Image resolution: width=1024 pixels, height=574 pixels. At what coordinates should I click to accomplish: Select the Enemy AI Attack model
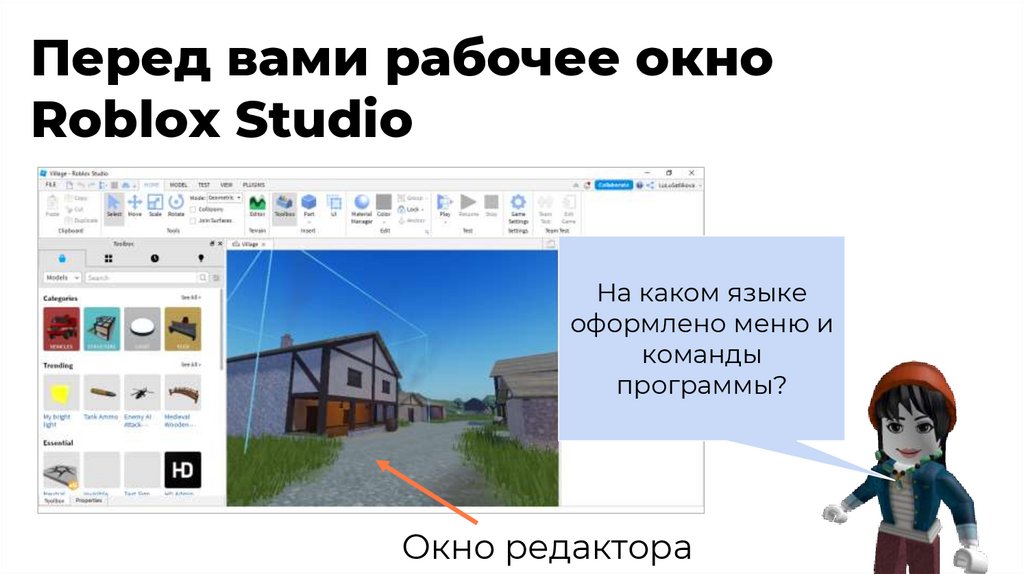[142, 393]
